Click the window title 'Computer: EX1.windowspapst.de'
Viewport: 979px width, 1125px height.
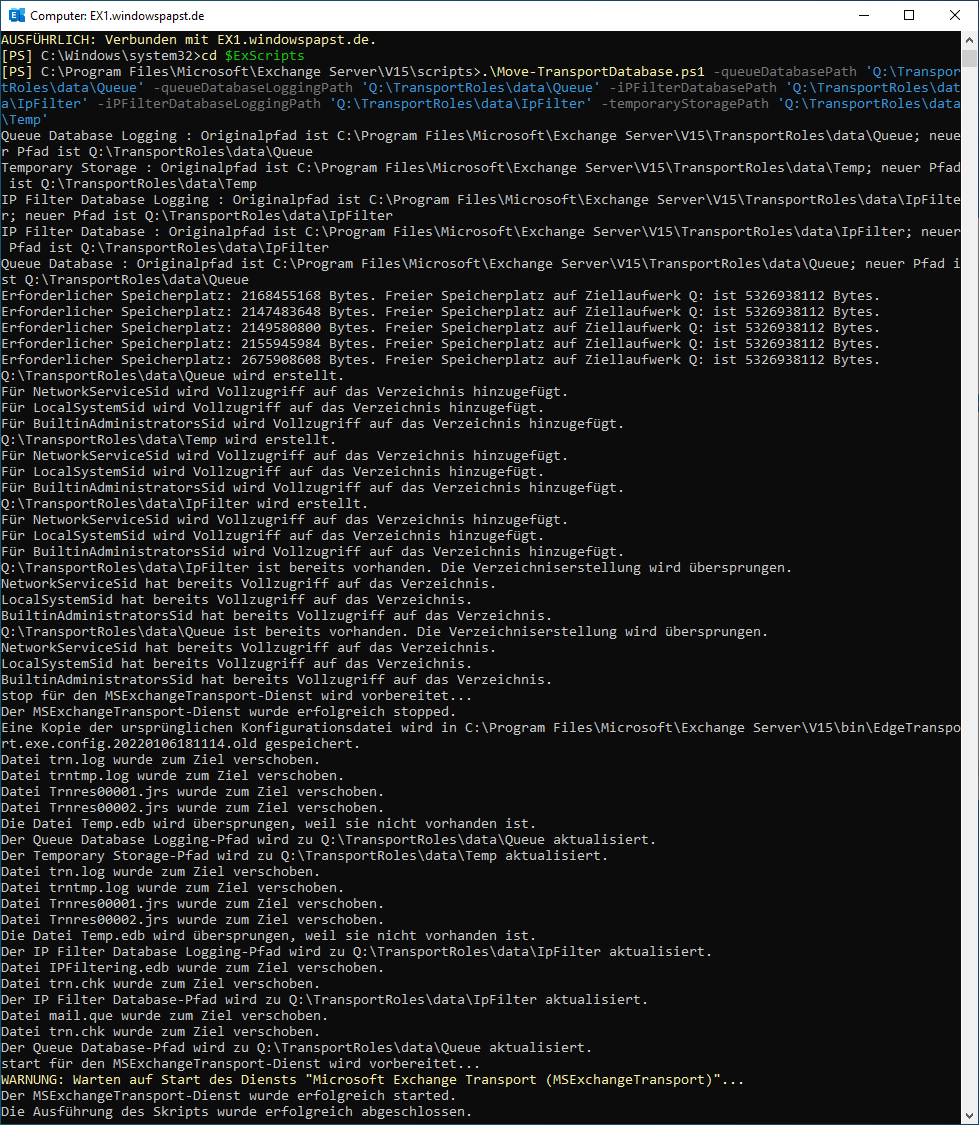(117, 16)
